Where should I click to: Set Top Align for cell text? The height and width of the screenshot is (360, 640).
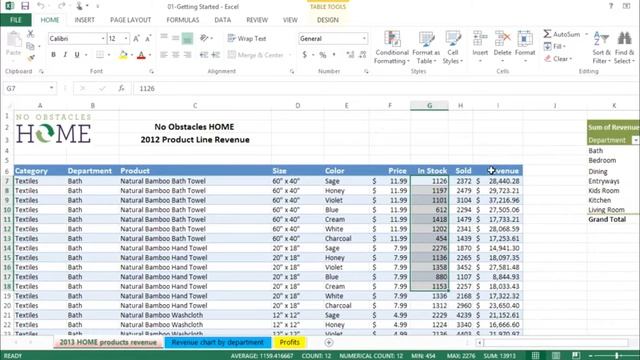pos(164,38)
